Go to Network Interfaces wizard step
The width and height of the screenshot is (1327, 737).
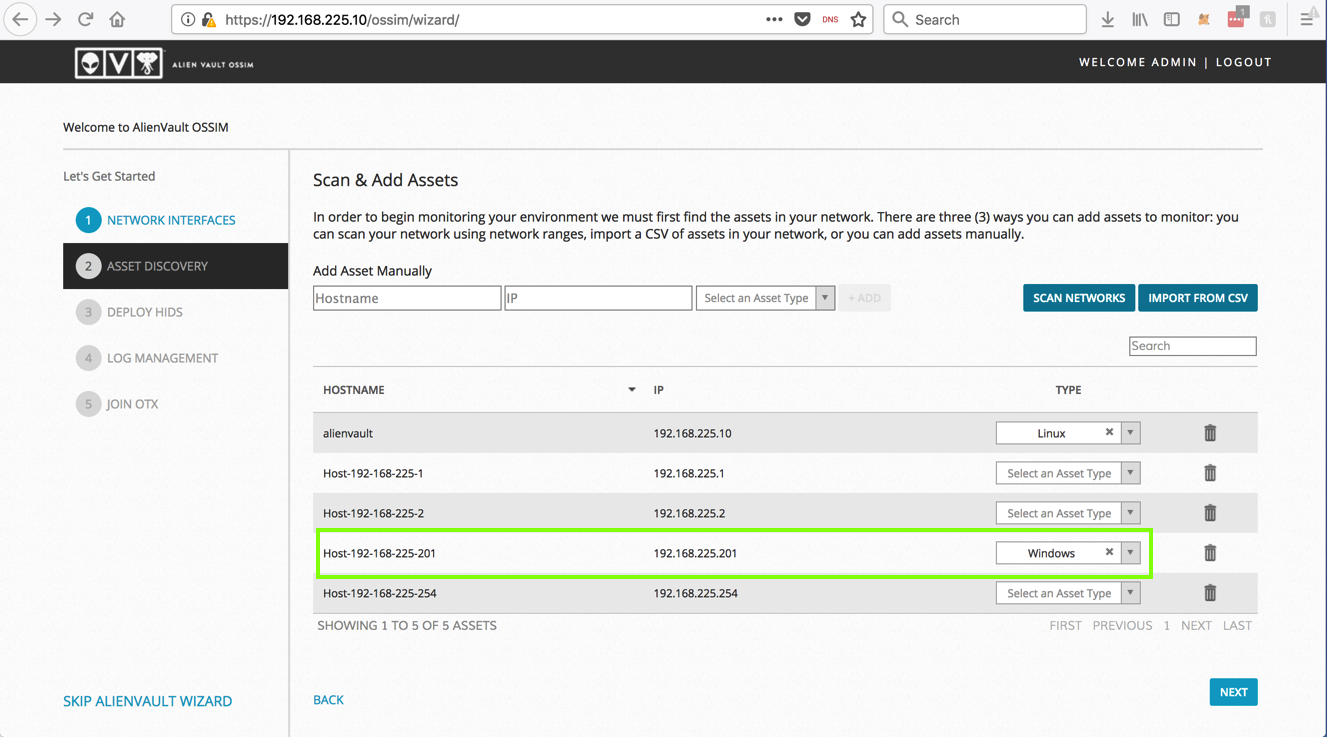tap(171, 220)
